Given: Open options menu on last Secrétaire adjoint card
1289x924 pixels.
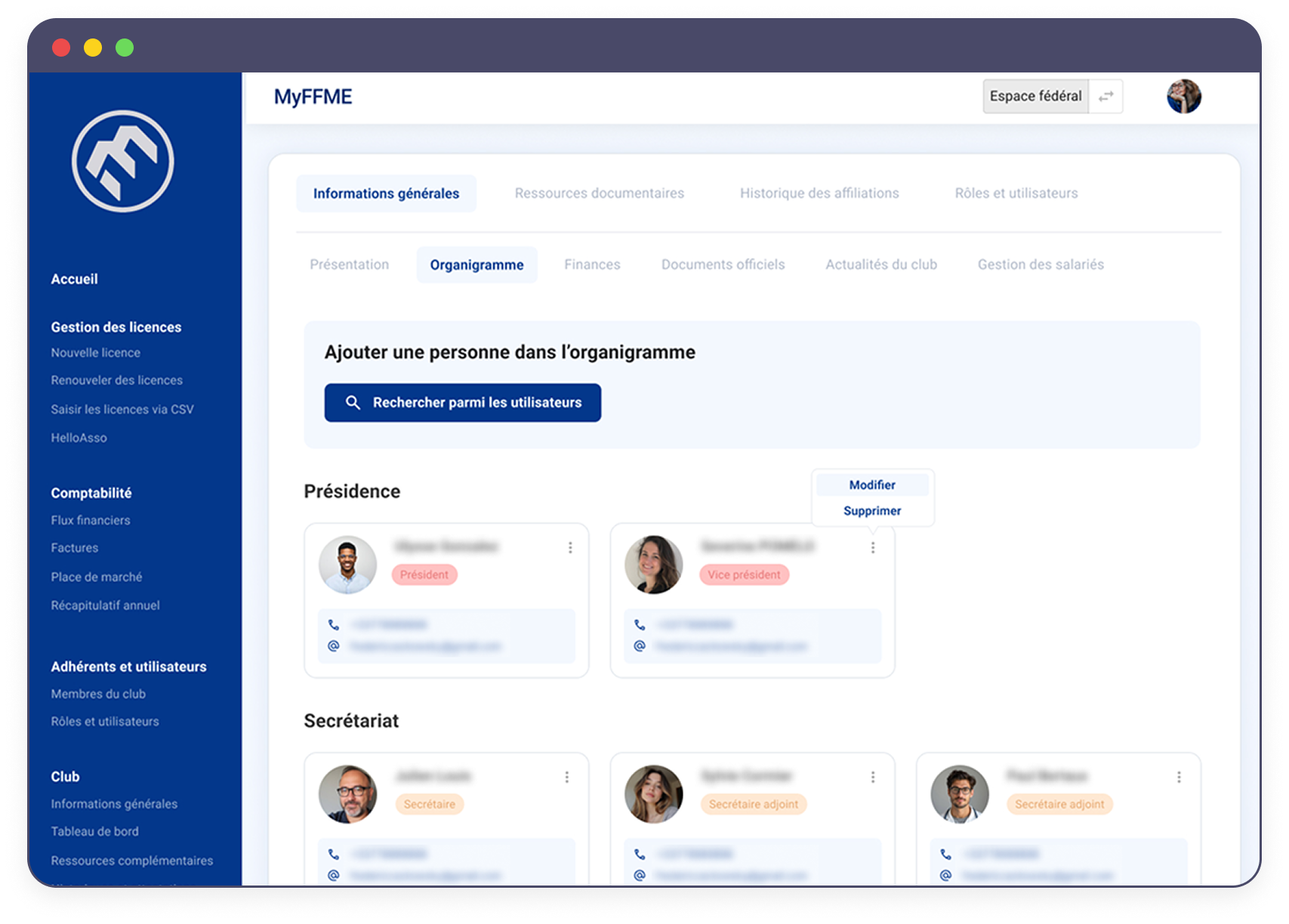Looking at the screenshot, I should tap(1179, 777).
